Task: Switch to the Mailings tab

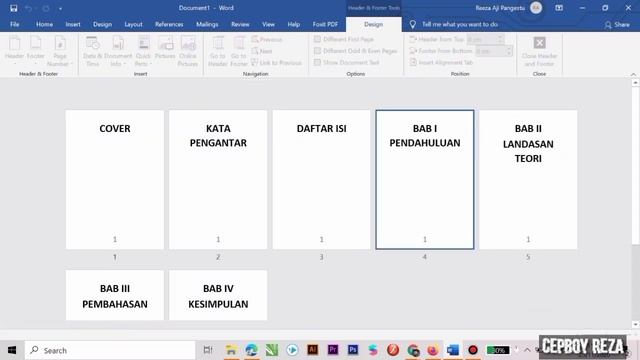Action: 207,24
